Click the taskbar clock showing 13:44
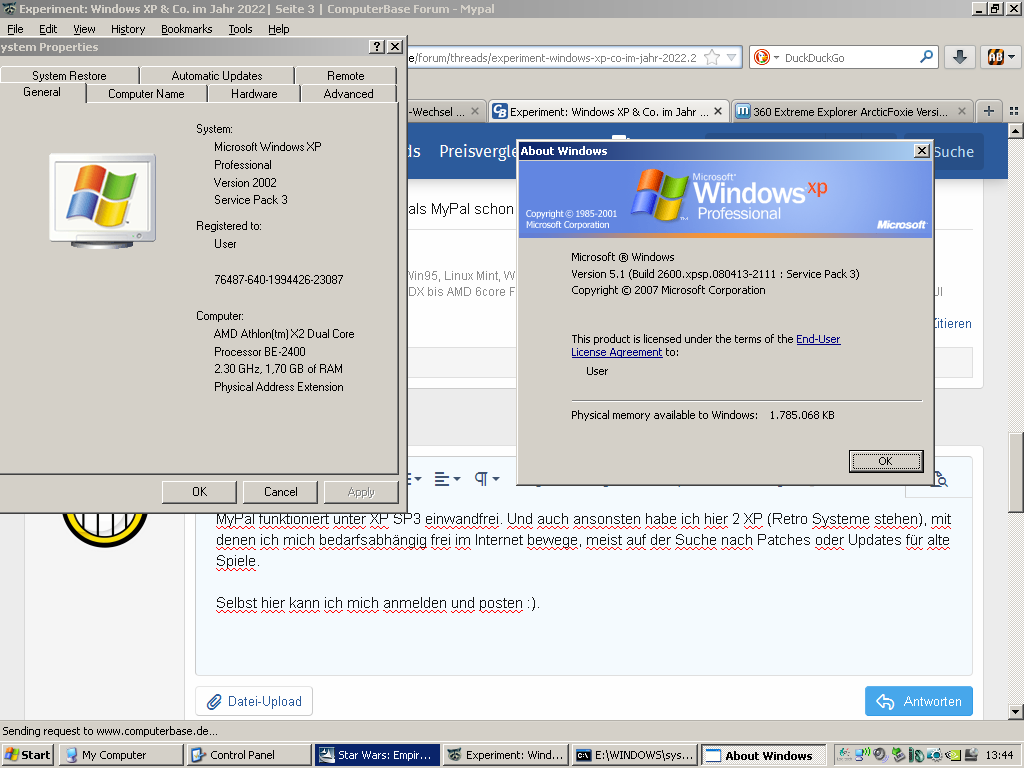This screenshot has height=768, width=1024. point(999,755)
